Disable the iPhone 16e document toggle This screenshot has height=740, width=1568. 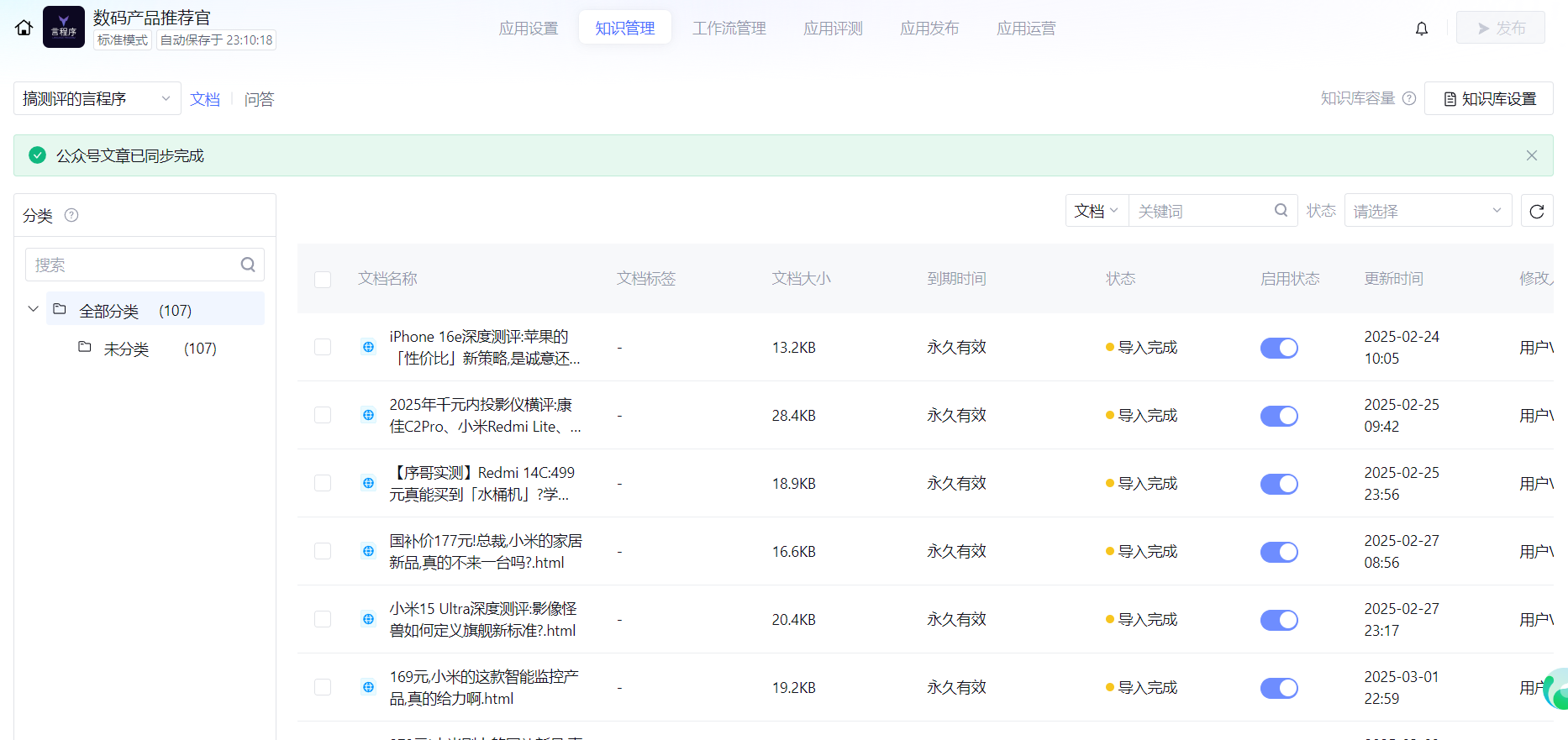pyautogui.click(x=1278, y=348)
